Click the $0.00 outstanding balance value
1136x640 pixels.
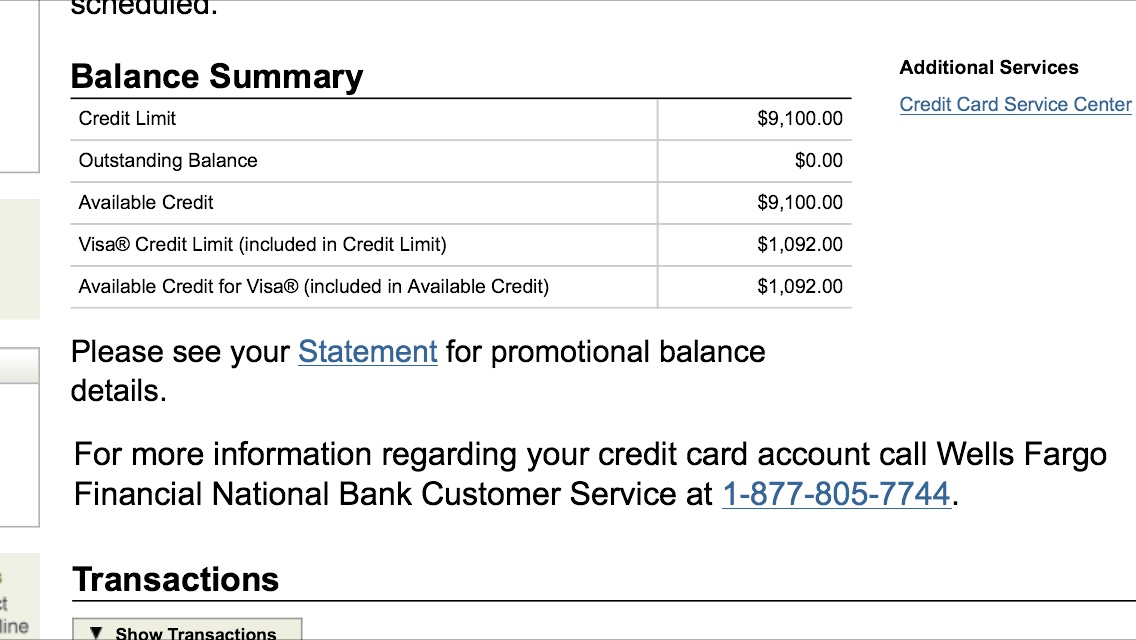tap(818, 161)
